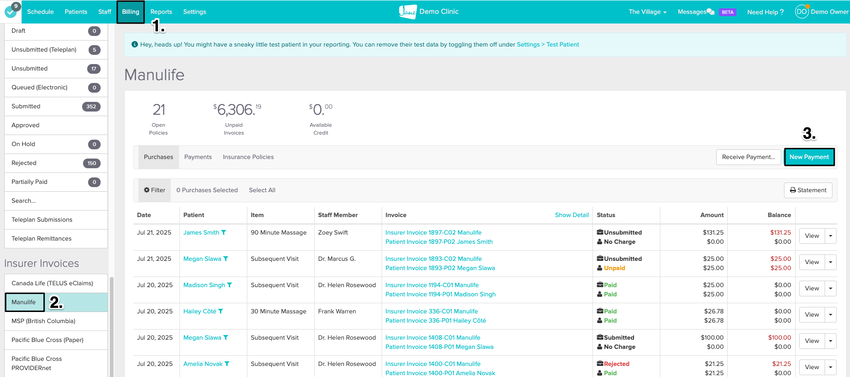Screen dimensions: 850x377
Task: Open the Patients menu
Action: pos(76,11)
